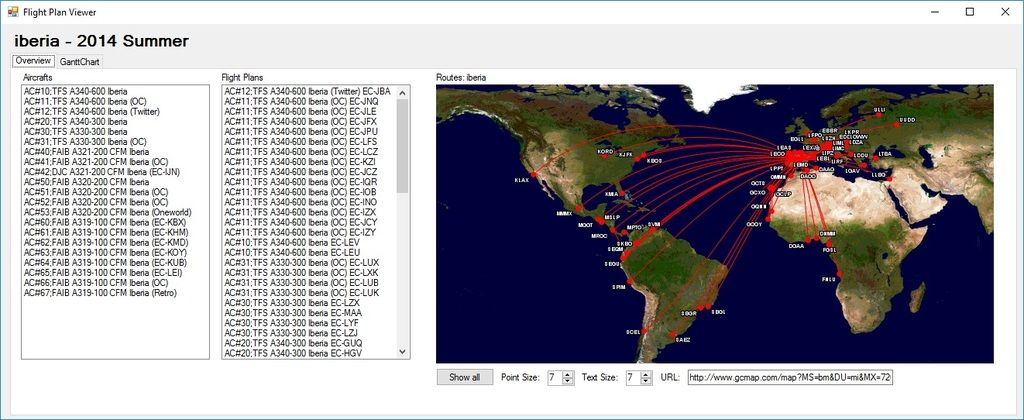Click the UUDD airport marker on the map
Screen dimensions: 1024x420
pyautogui.click(x=895, y=125)
